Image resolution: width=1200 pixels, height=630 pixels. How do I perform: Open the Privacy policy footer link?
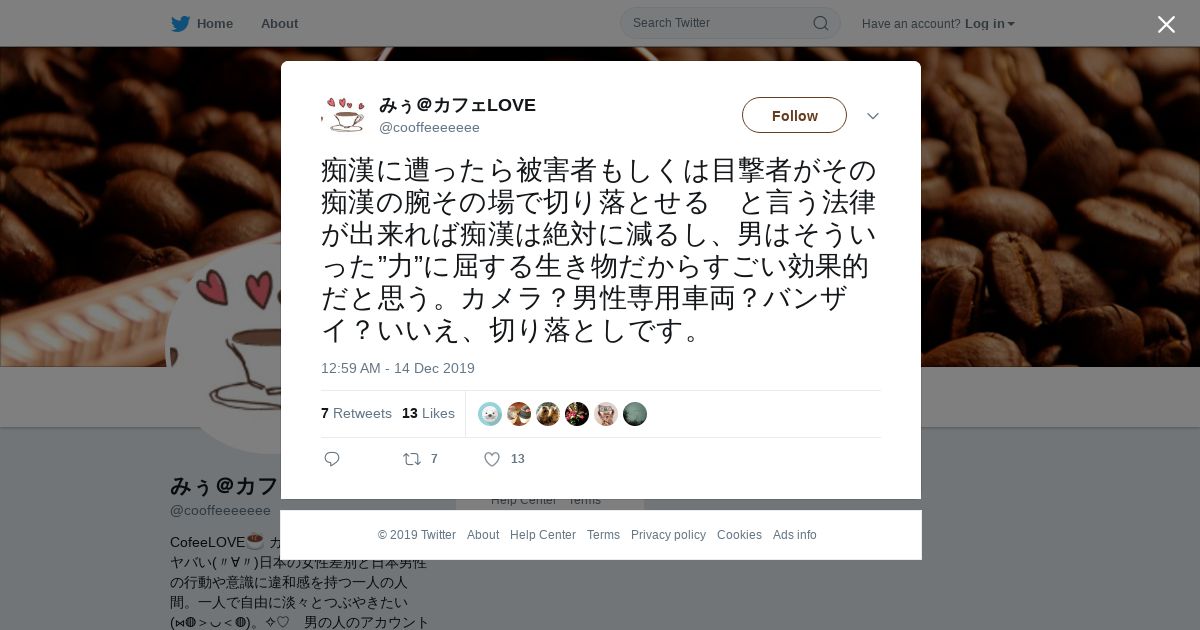[668, 535]
